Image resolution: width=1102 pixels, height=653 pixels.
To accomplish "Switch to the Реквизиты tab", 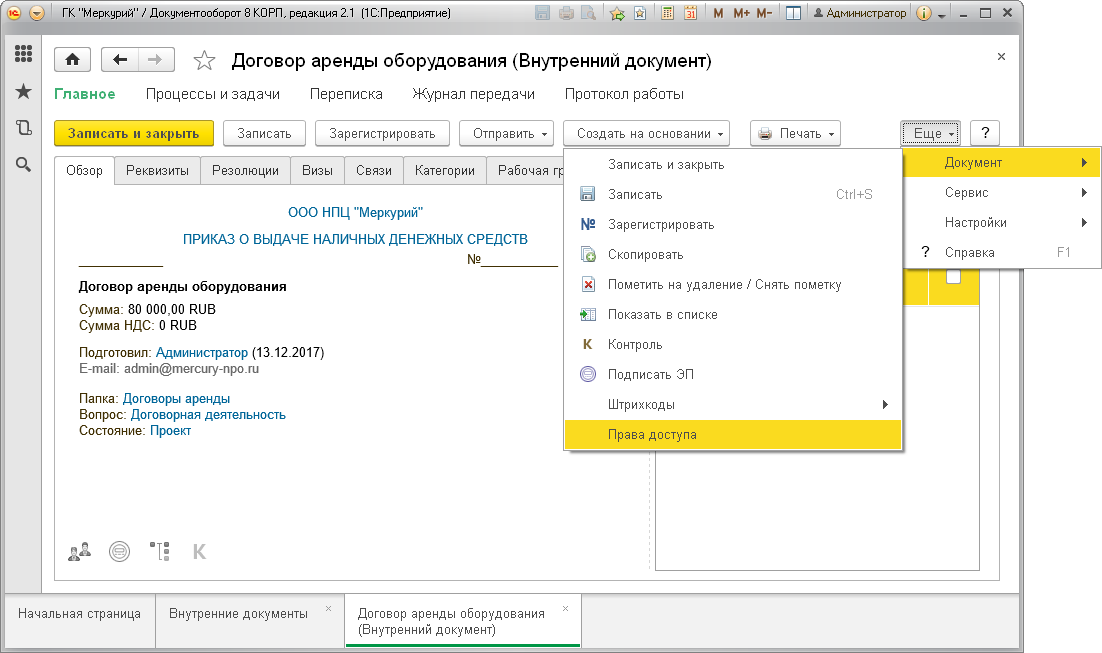I will coord(157,170).
